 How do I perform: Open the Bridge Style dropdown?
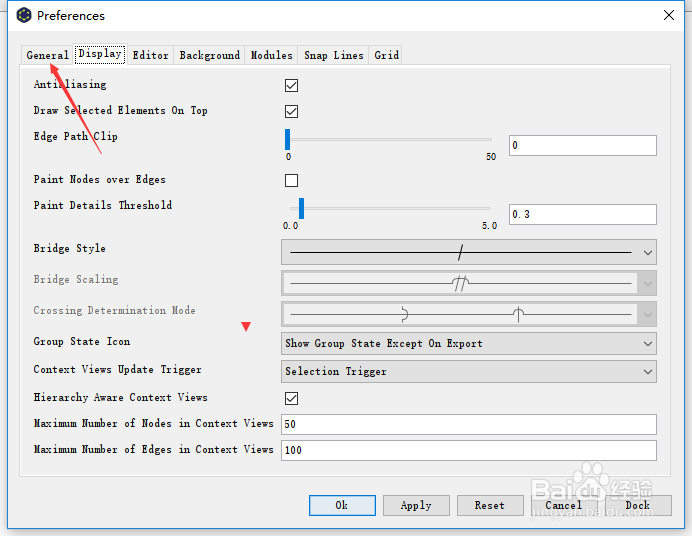coord(469,252)
